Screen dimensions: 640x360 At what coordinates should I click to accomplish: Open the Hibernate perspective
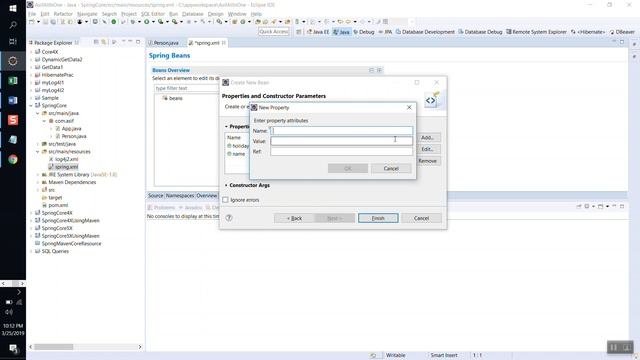pyautogui.click(x=588, y=32)
